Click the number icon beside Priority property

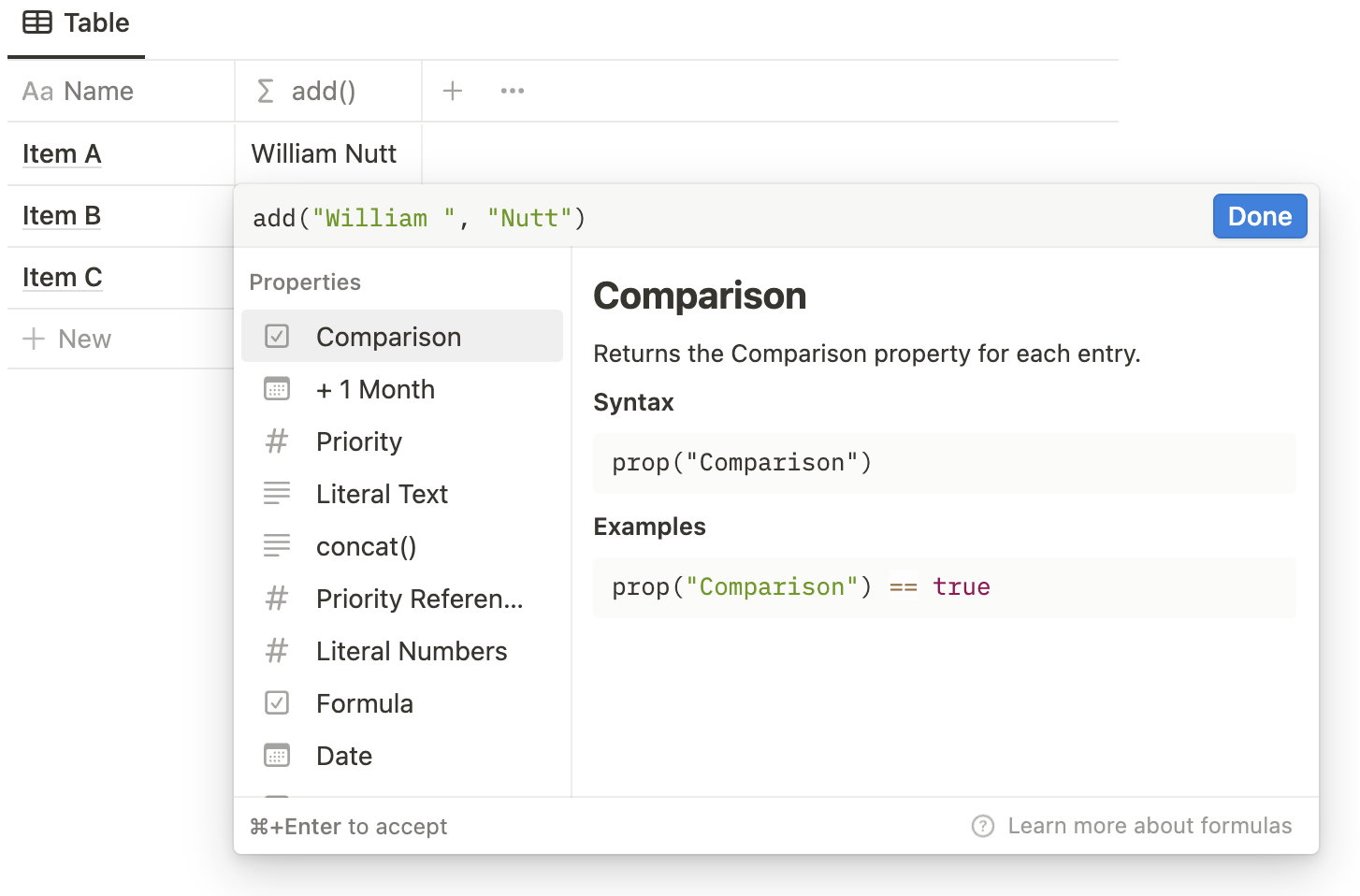point(277,441)
